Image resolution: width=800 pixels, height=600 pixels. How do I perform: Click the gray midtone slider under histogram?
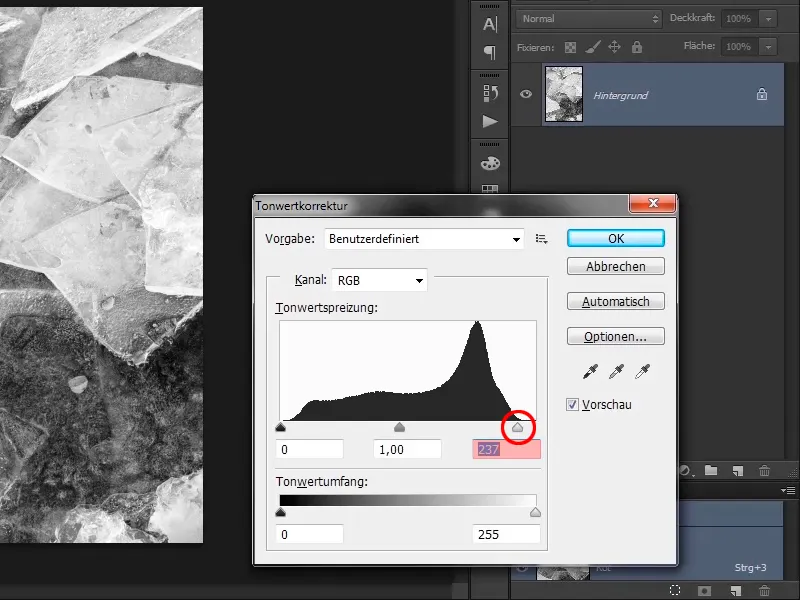(399, 427)
